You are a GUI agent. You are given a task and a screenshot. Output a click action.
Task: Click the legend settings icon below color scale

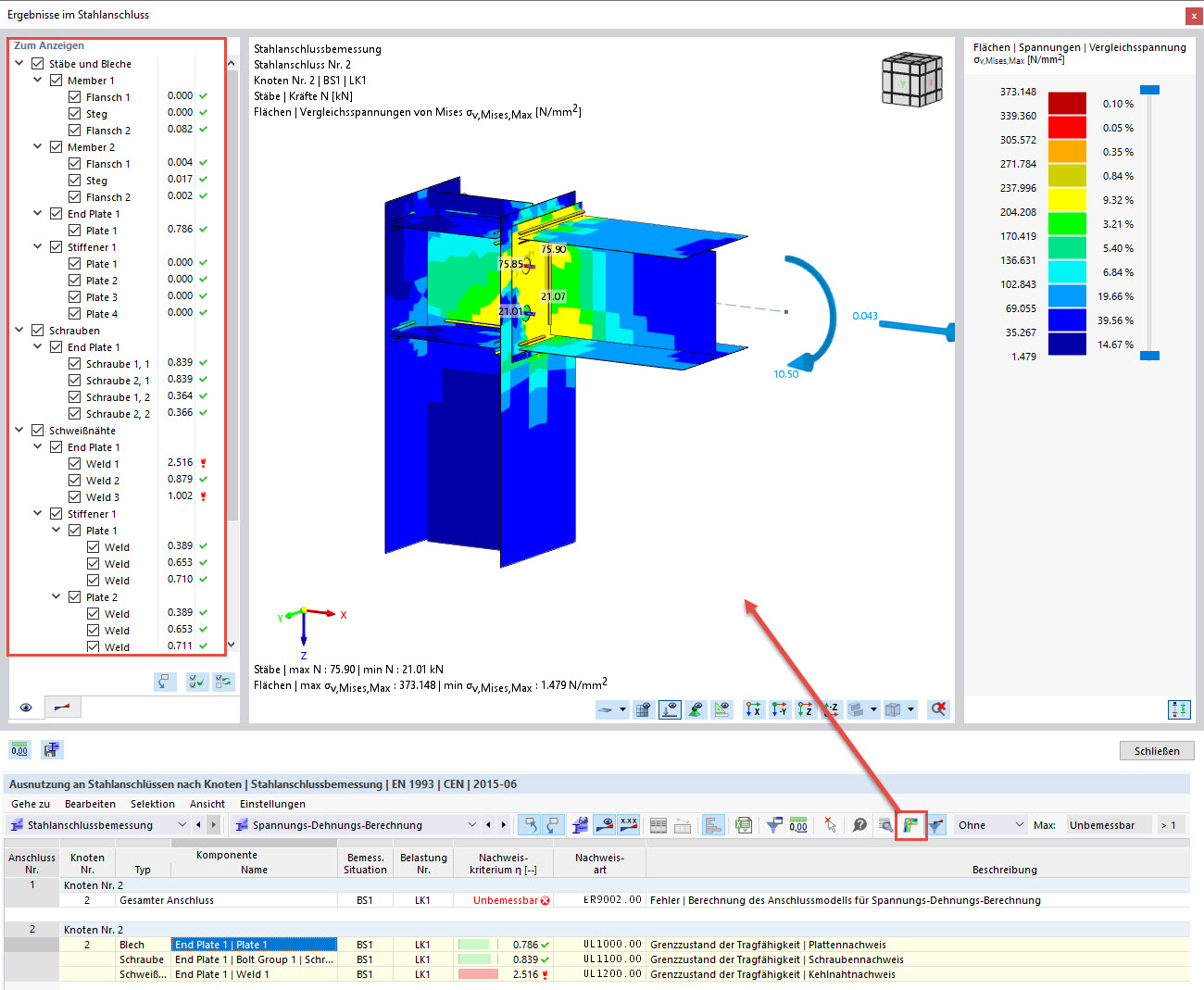click(1179, 709)
